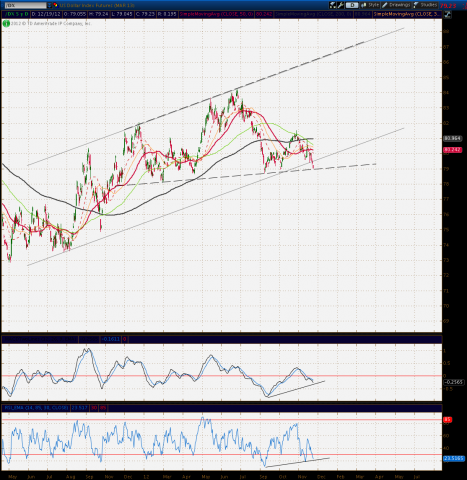Viewport: 467px width, 480px height.
Task: Expand the symbol dropdown arrow
Action: click(x=50, y=5)
